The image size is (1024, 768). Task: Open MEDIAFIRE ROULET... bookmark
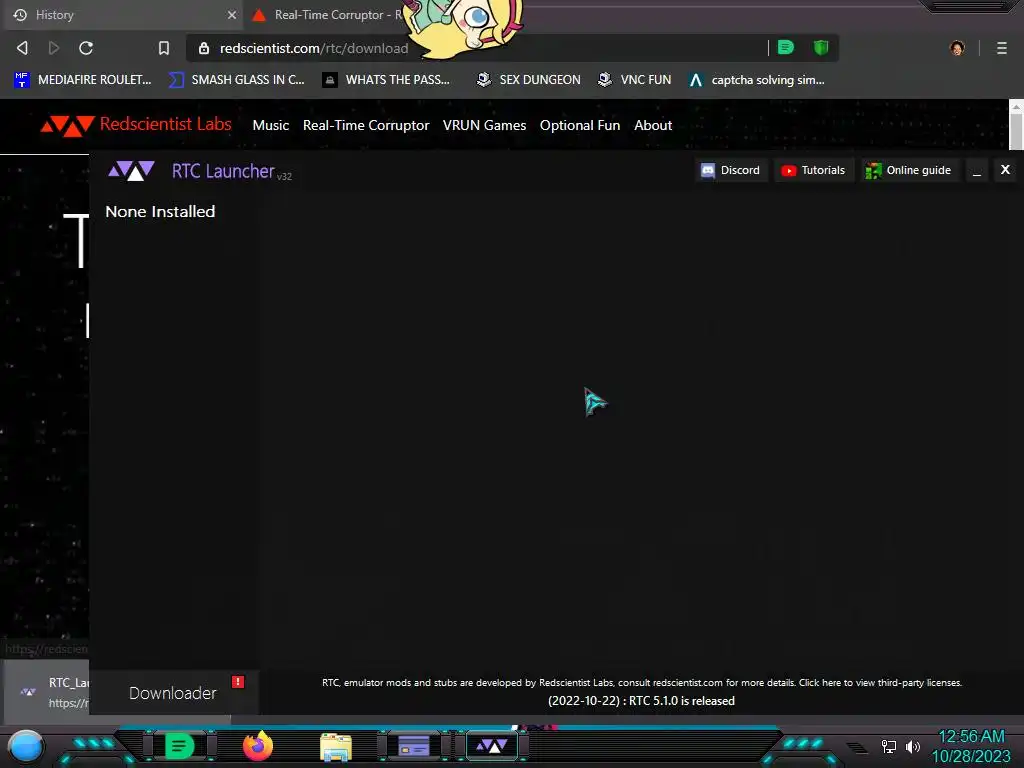click(x=82, y=80)
